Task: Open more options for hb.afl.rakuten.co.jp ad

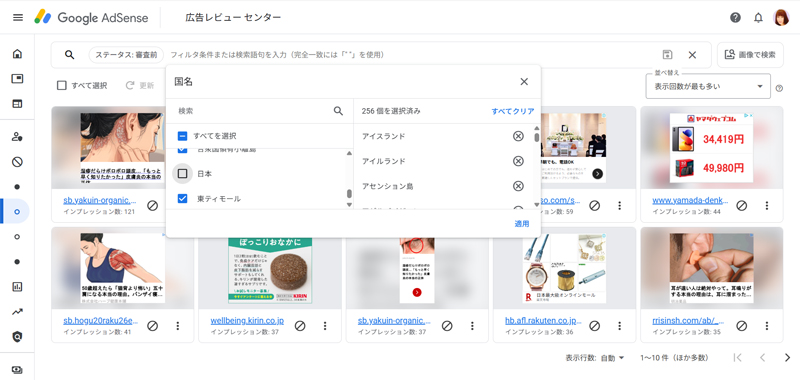Action: click(619, 325)
